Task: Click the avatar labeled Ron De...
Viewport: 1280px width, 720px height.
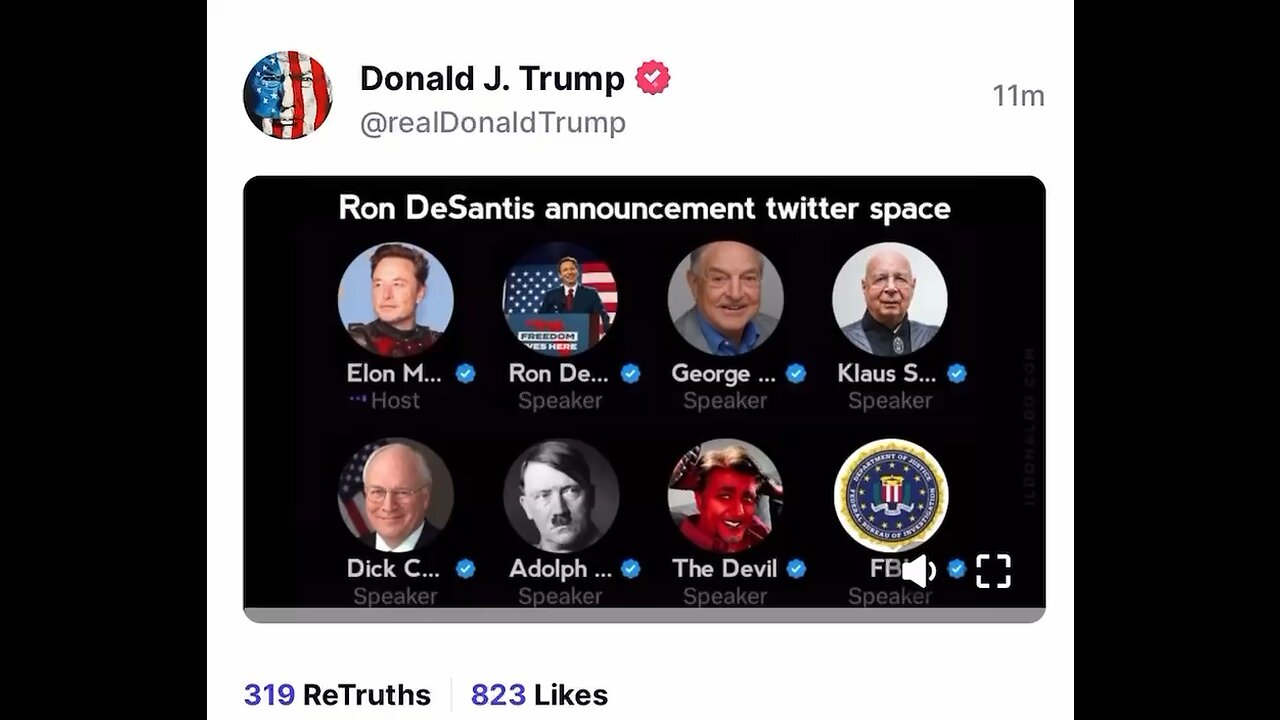Action: (x=560, y=300)
